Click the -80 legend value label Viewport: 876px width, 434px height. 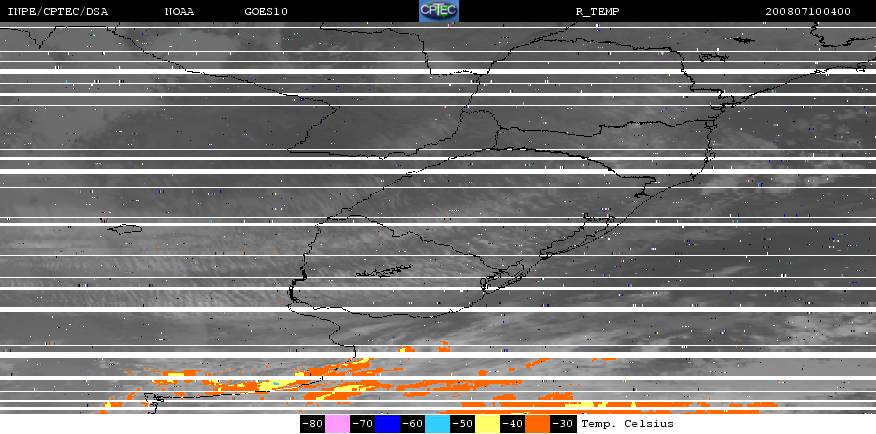point(312,424)
